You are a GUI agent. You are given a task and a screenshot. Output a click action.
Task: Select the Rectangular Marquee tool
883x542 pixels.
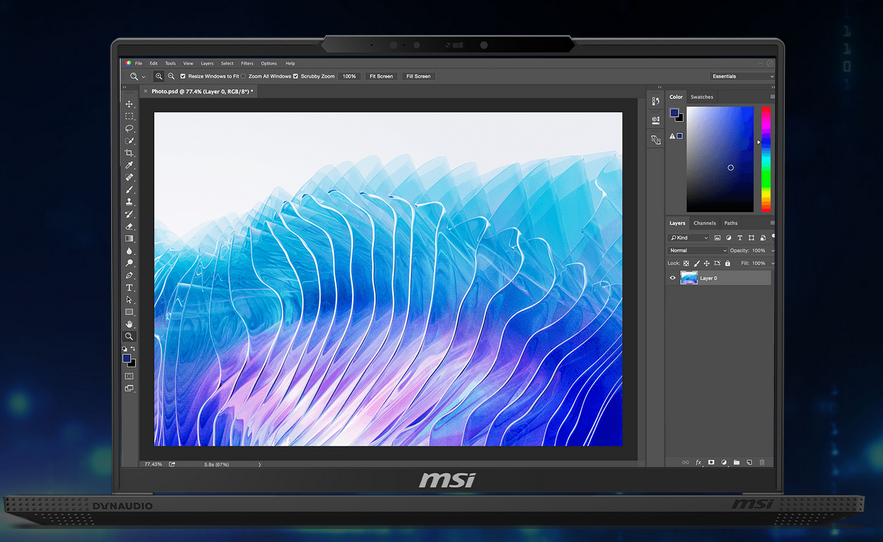(x=129, y=116)
